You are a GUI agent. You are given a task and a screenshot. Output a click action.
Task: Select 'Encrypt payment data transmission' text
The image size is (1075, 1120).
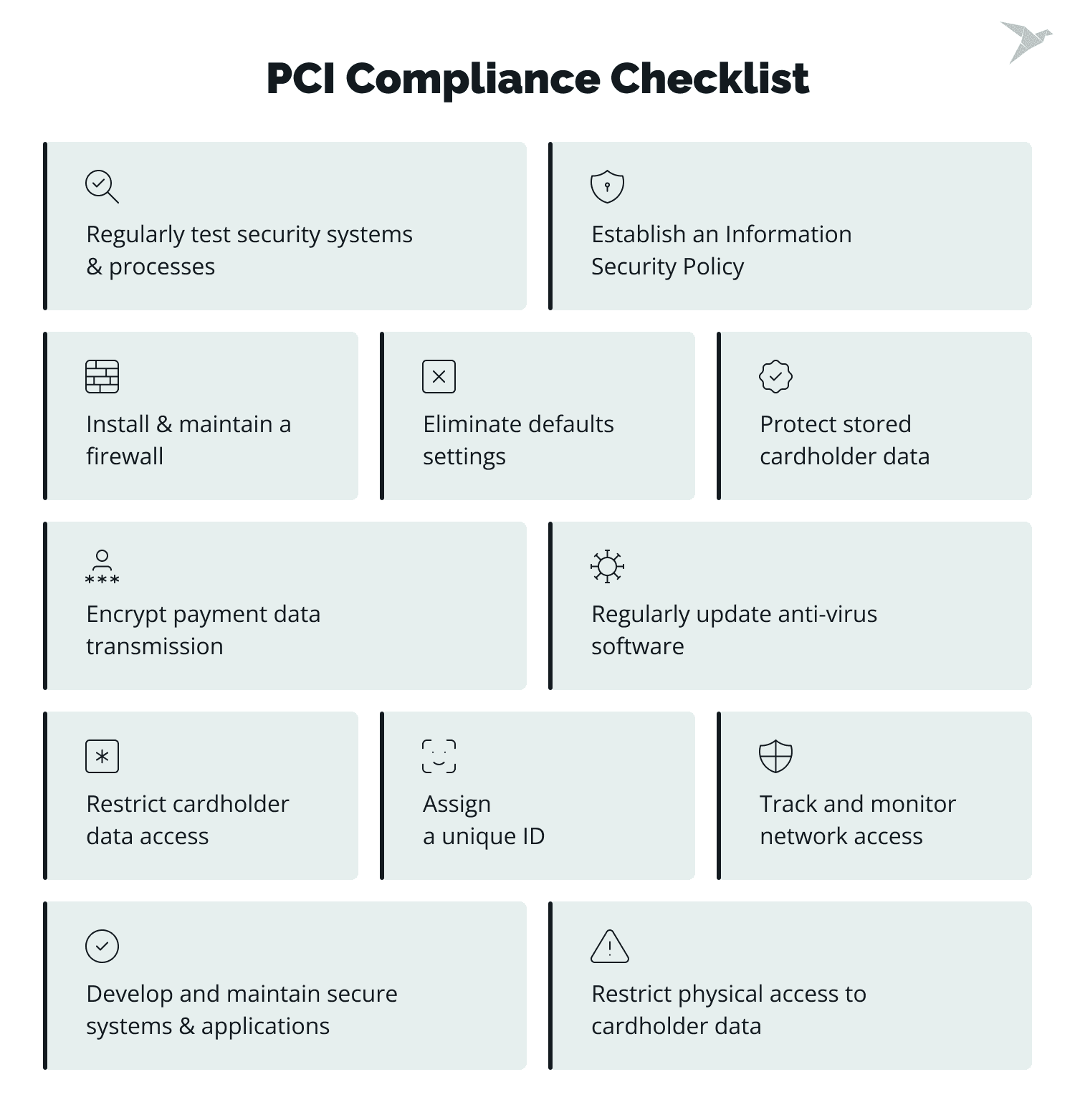tap(203, 630)
